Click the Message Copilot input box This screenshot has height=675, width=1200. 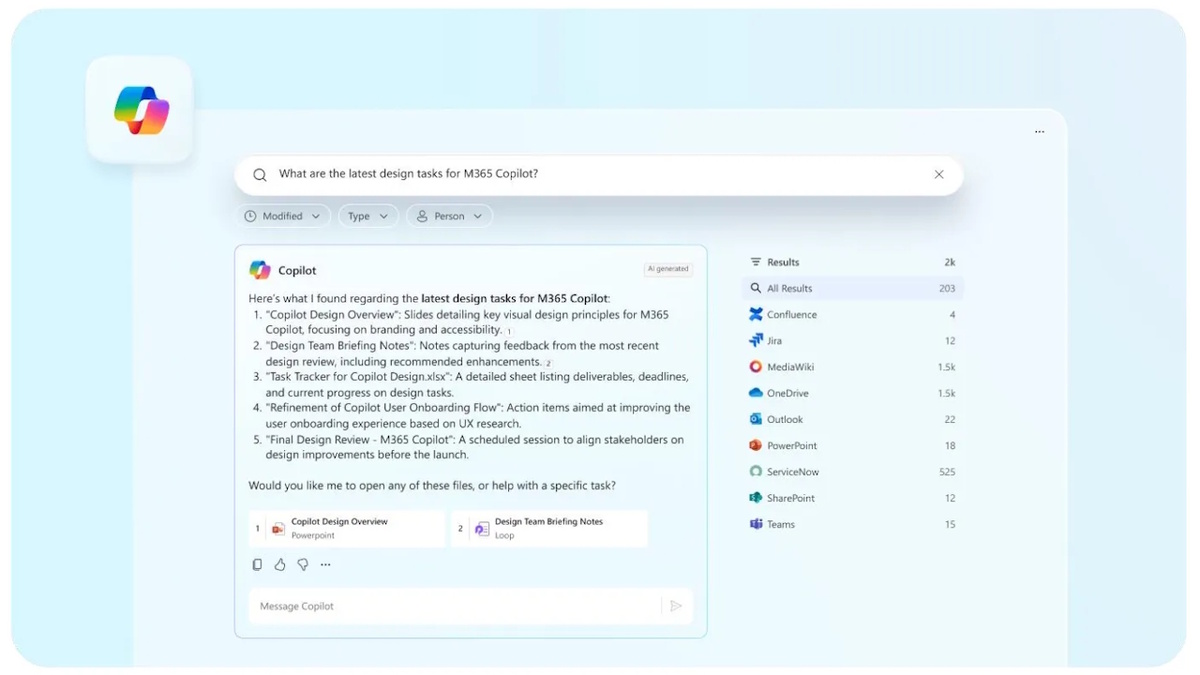(x=455, y=606)
